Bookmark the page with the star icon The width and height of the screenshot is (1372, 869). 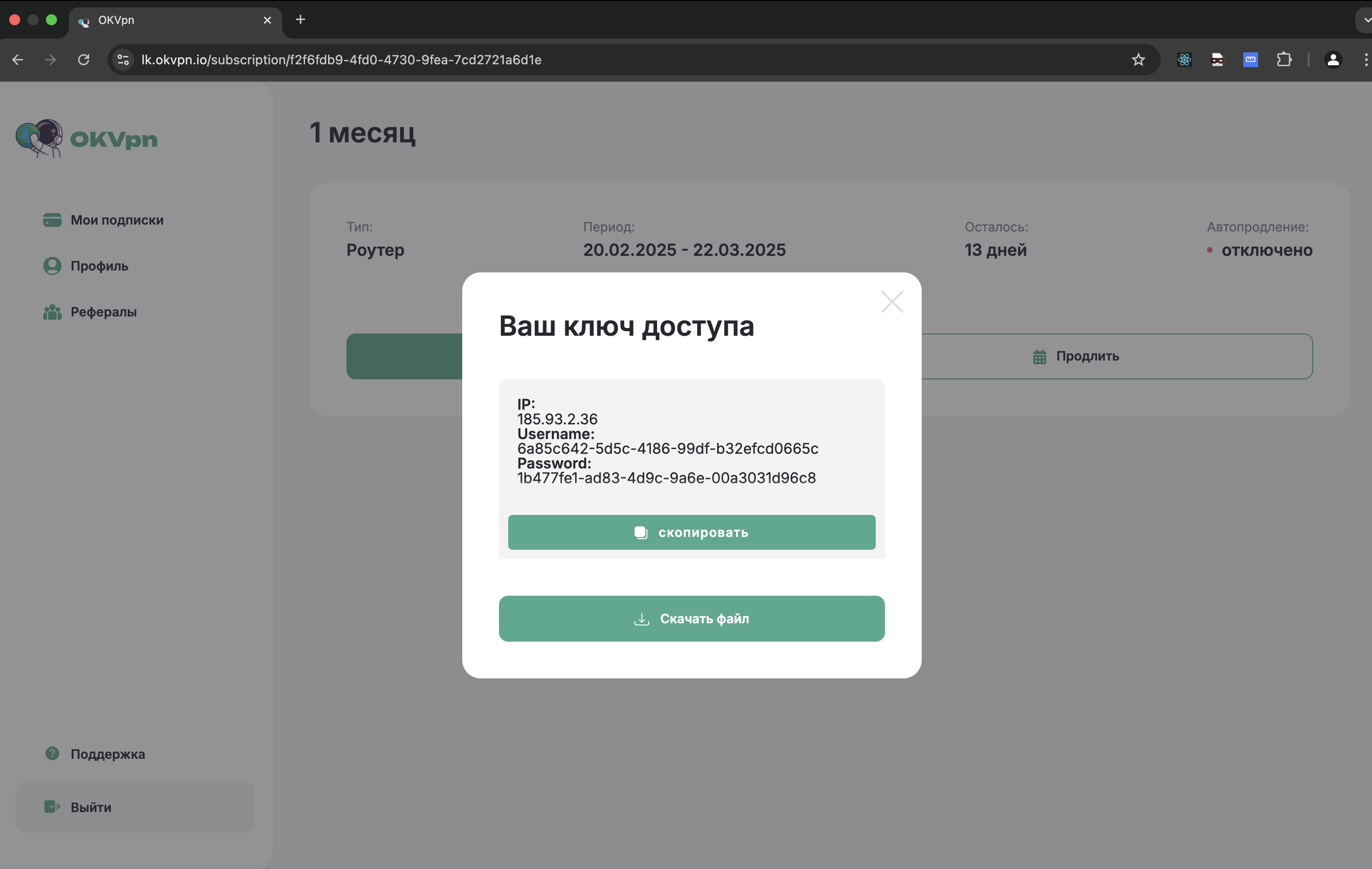pyautogui.click(x=1138, y=59)
